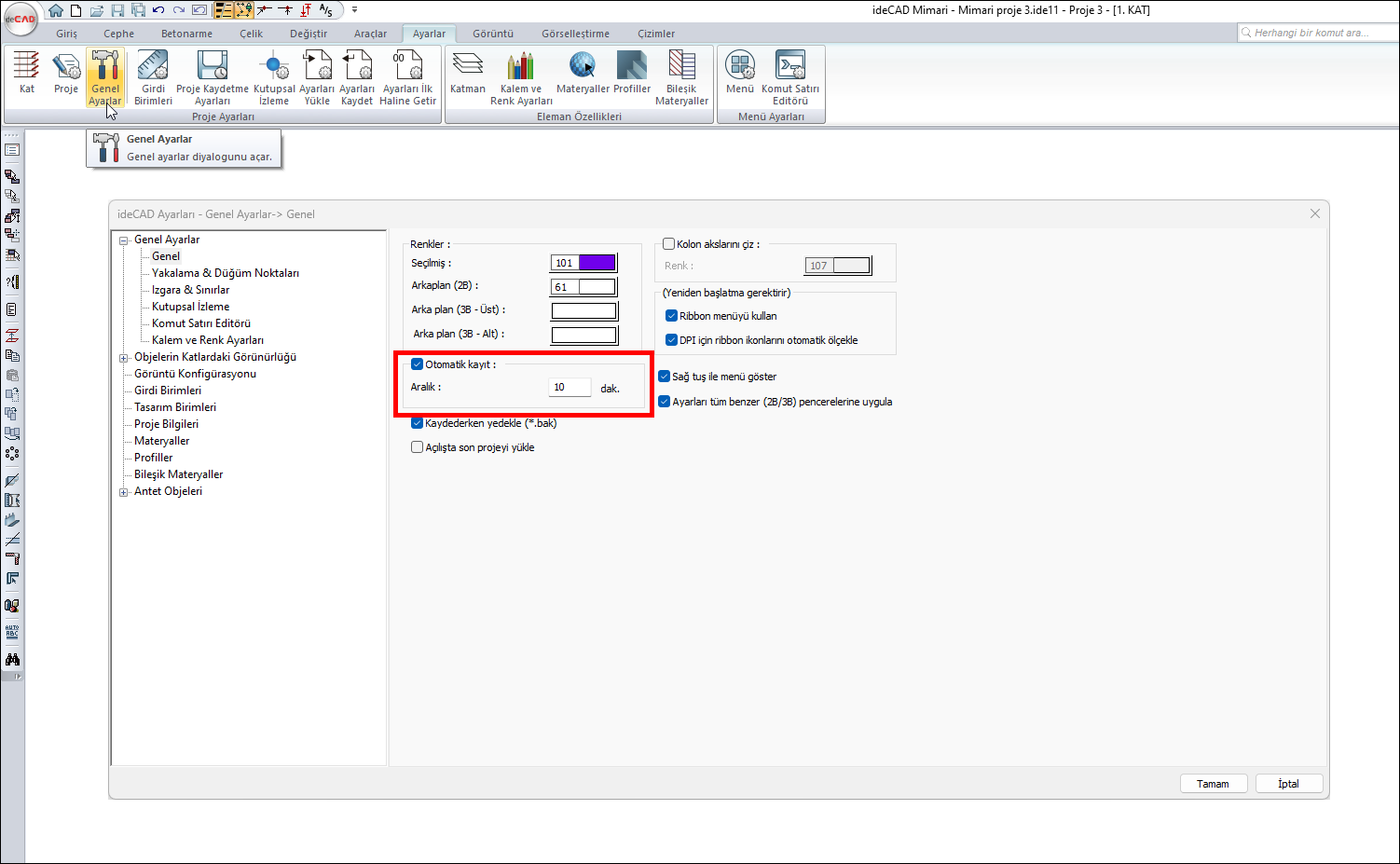Uncheck Sağ tuş ile menü göster
Viewport: 1400px width, 864px height.
coord(665,377)
